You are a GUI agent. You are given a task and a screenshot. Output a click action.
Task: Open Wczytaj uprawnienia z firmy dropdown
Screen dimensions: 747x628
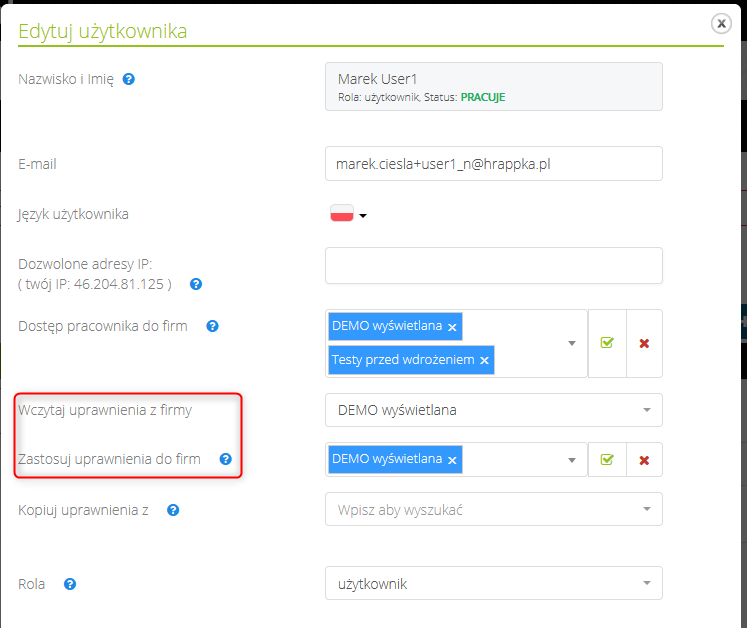click(x=493, y=409)
